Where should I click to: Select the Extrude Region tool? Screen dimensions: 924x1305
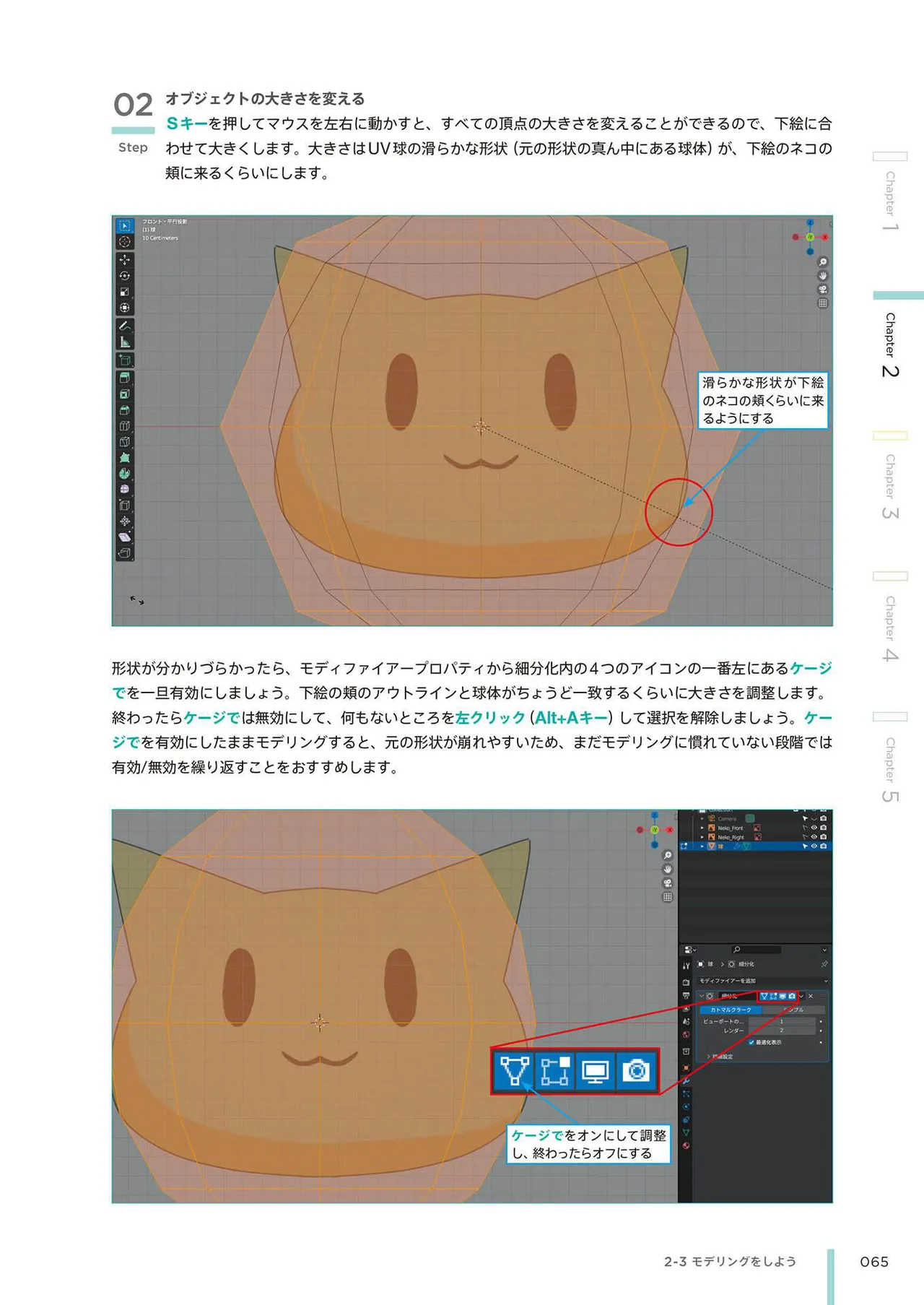(x=124, y=378)
